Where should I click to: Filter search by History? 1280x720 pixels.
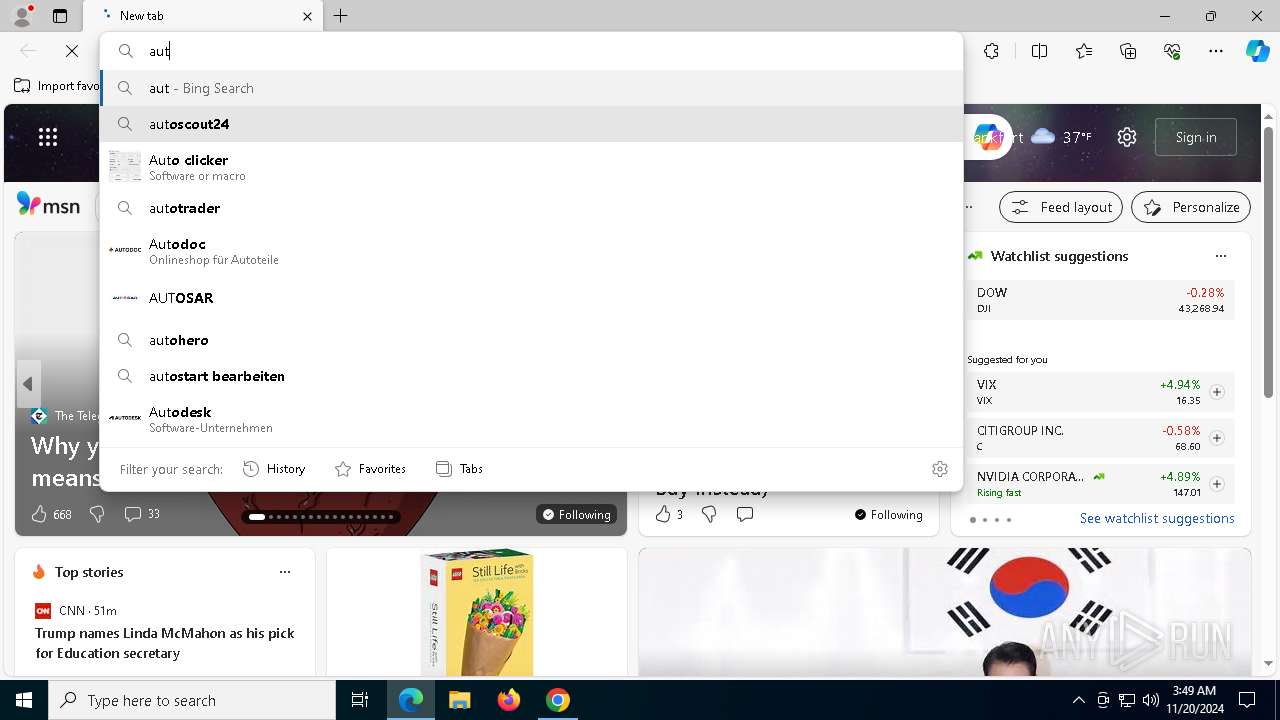(x=274, y=468)
